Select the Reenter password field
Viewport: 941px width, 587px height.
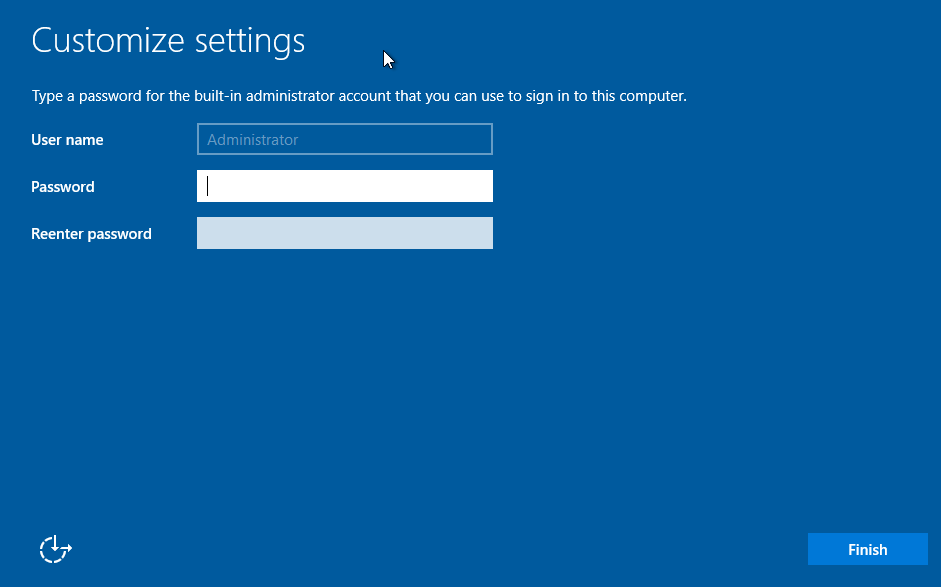click(344, 233)
